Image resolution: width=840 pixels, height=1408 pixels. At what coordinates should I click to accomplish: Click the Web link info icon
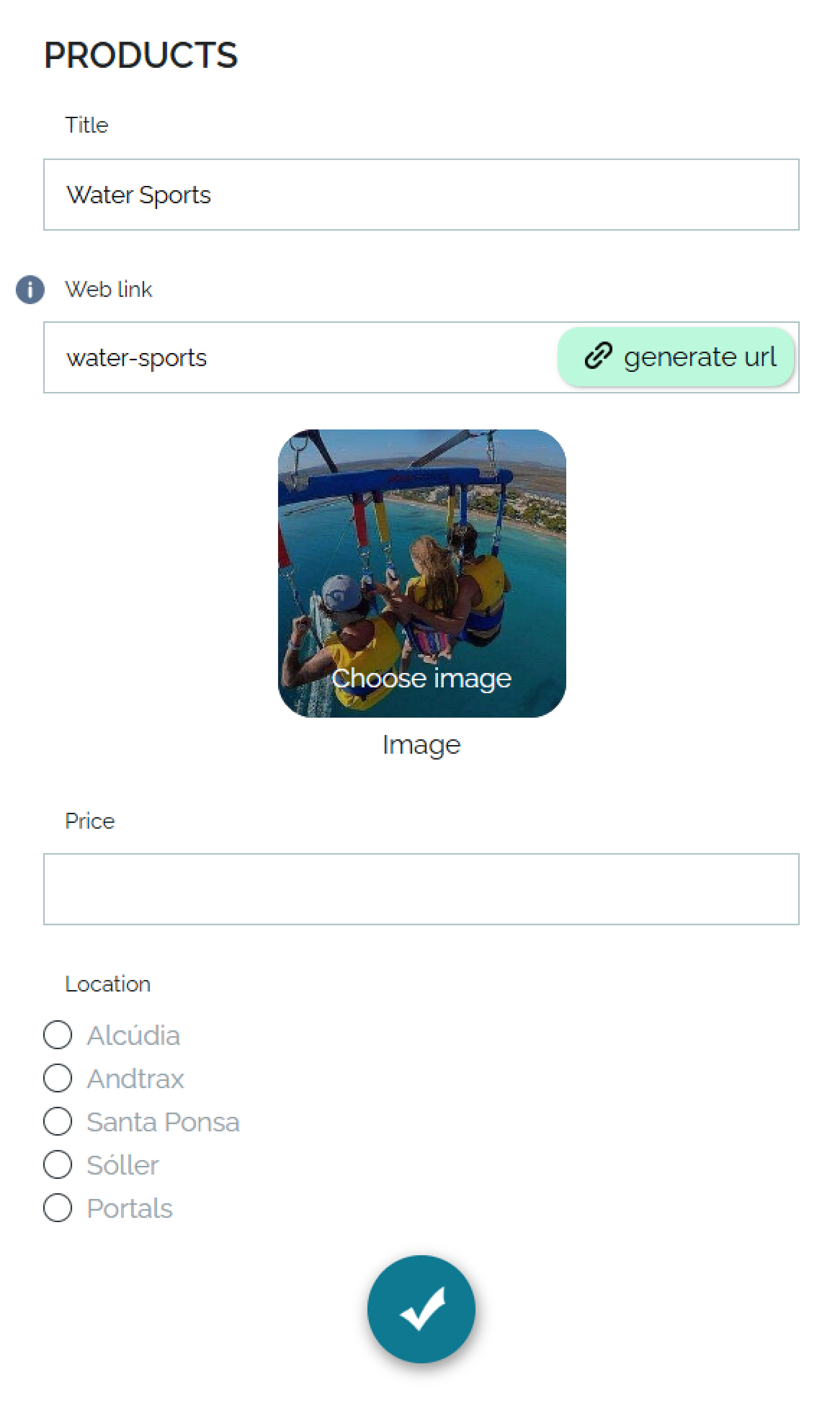[30, 290]
